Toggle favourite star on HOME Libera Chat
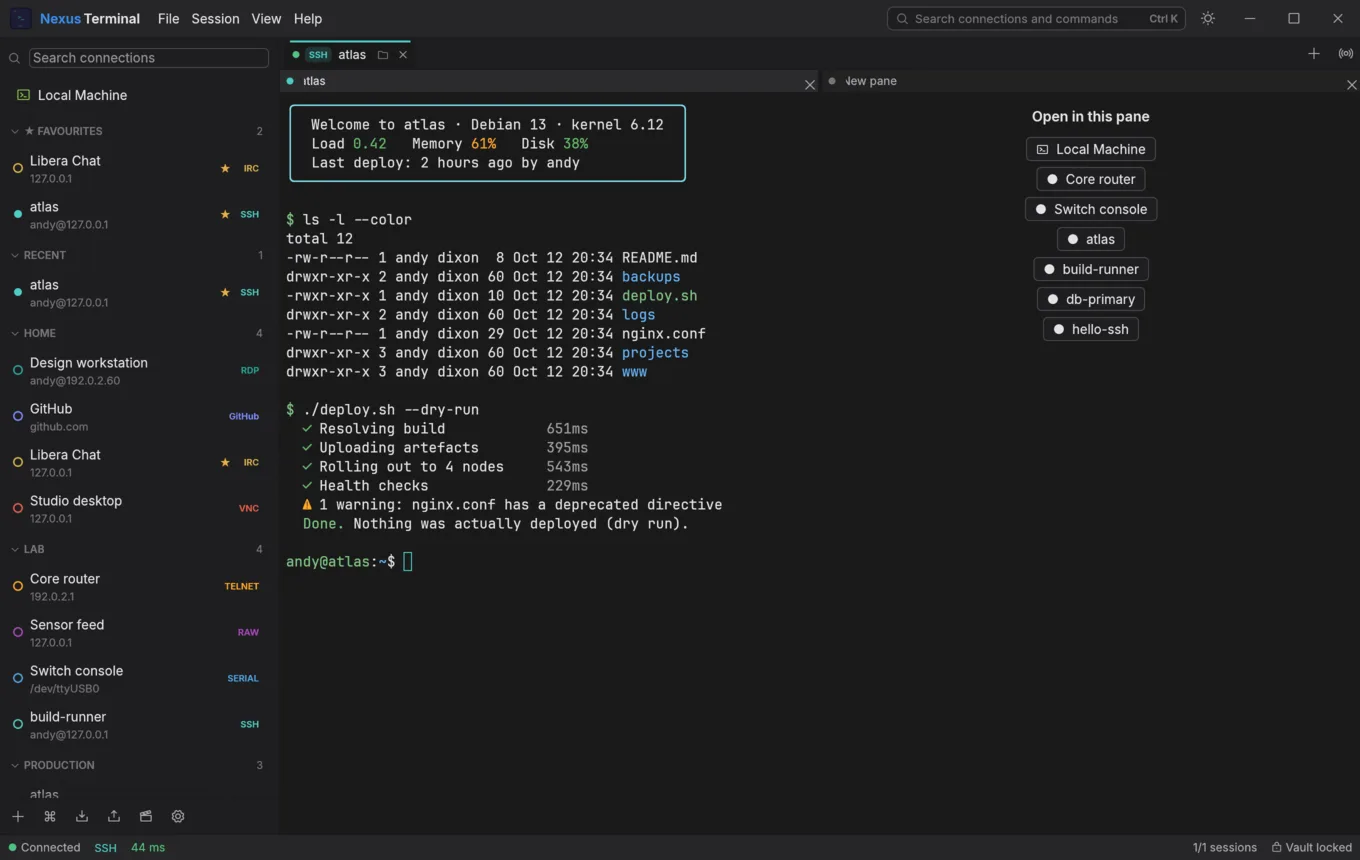The height and width of the screenshot is (860, 1360). [225, 462]
